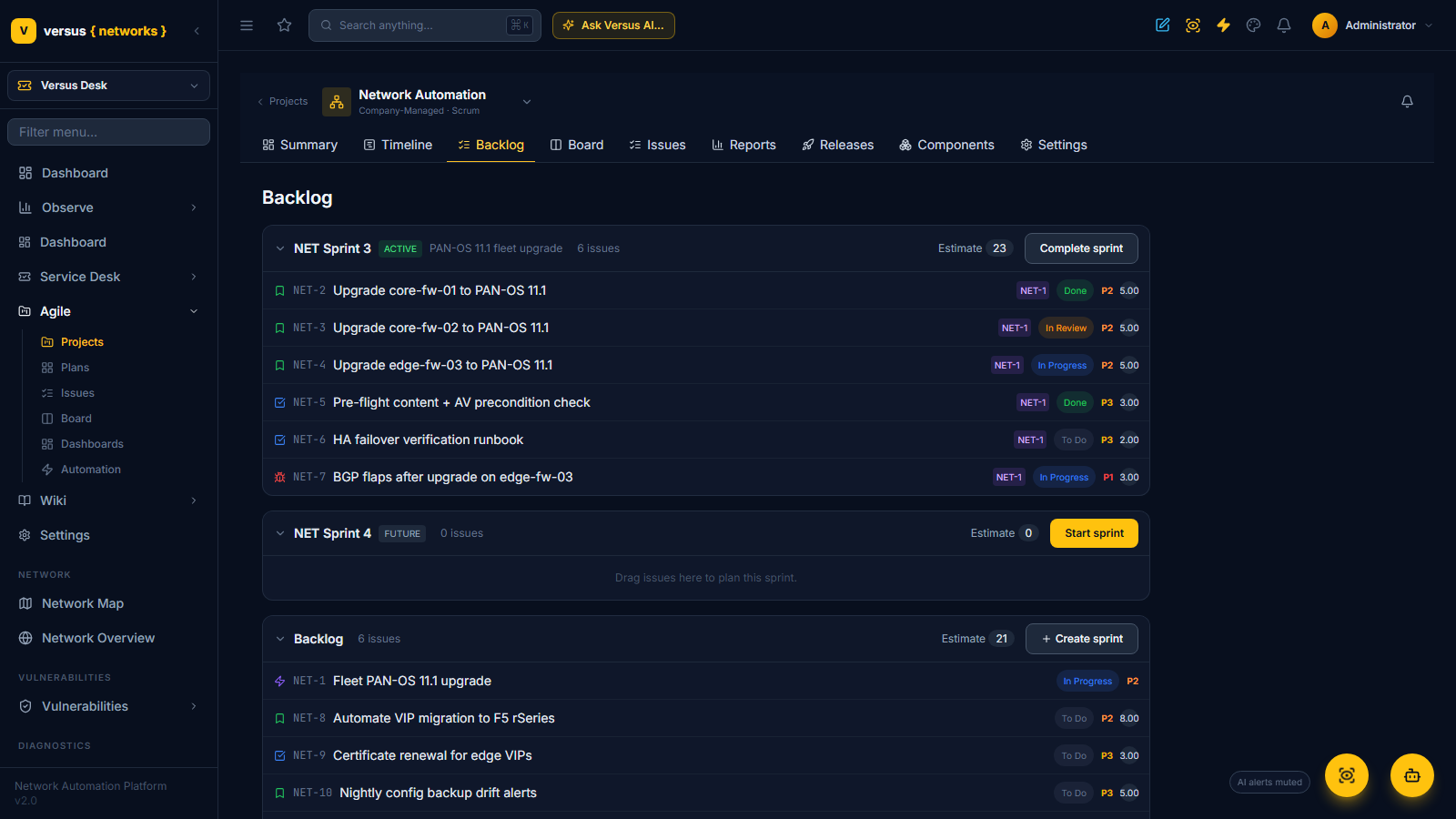1456x819 pixels.
Task: Open the theme palette icon
Action: pos(1254,25)
